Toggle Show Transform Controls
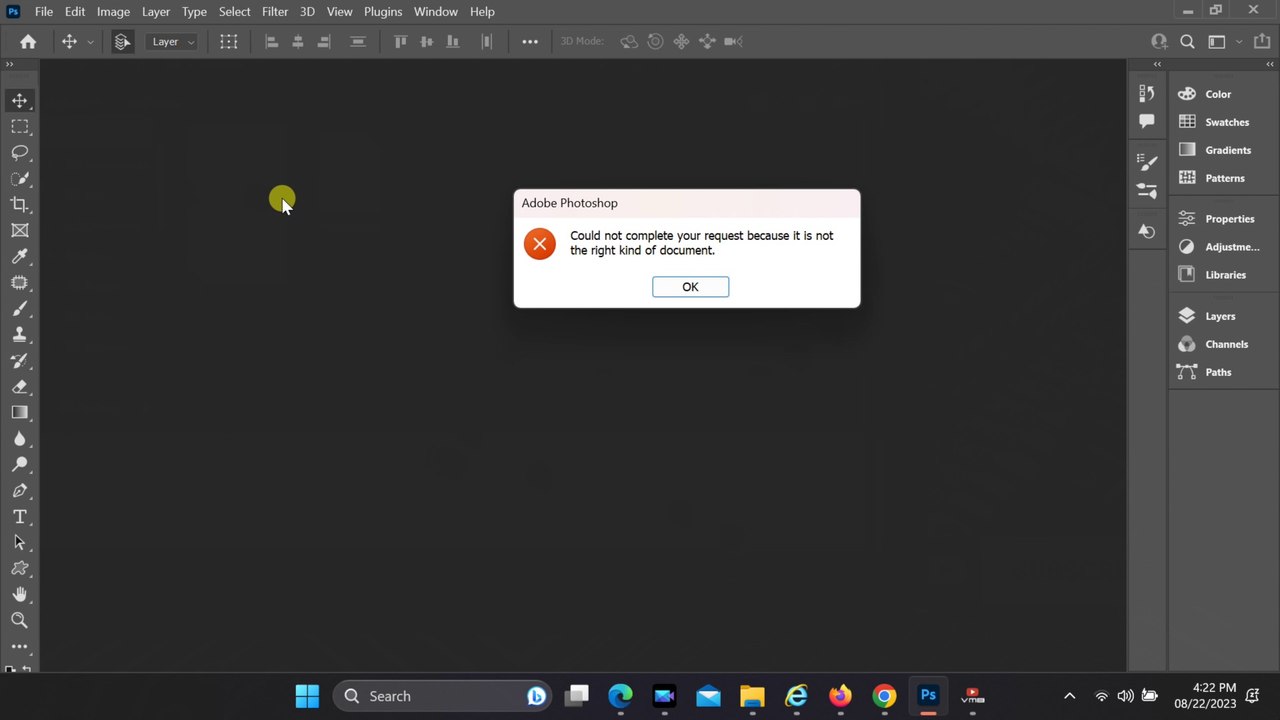 229,41
